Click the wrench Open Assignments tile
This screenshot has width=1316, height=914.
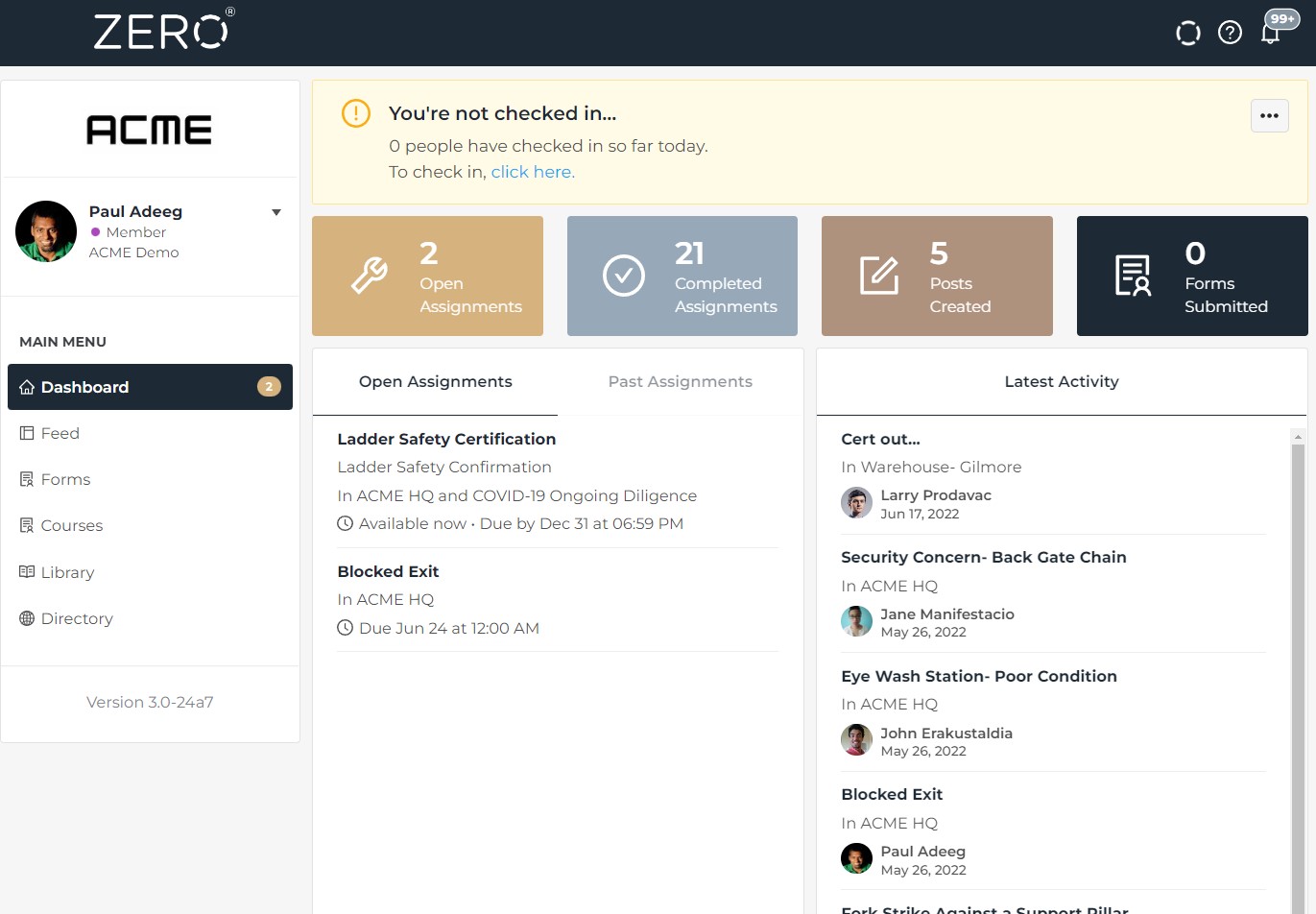click(427, 277)
